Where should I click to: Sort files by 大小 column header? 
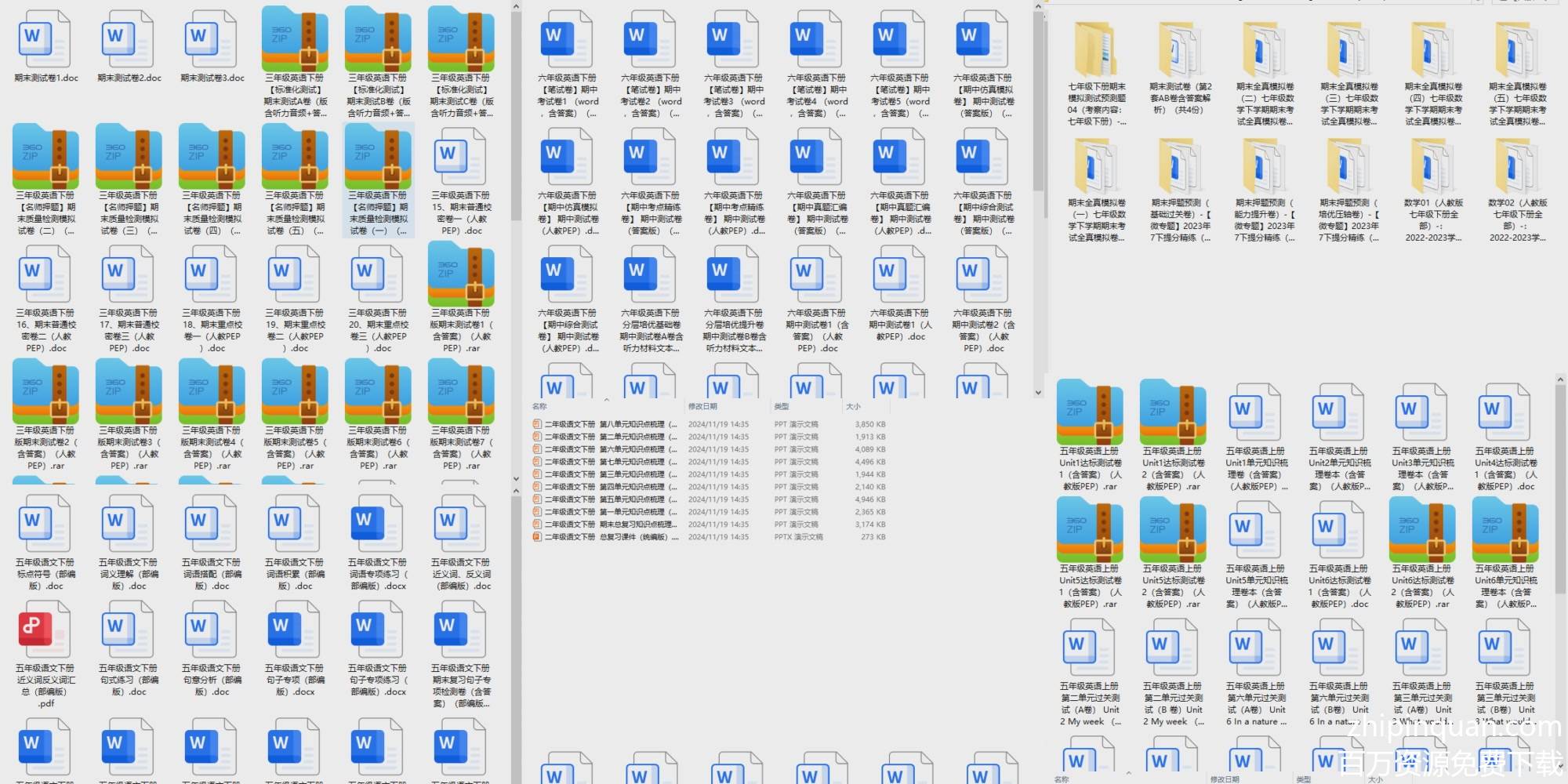tap(853, 406)
